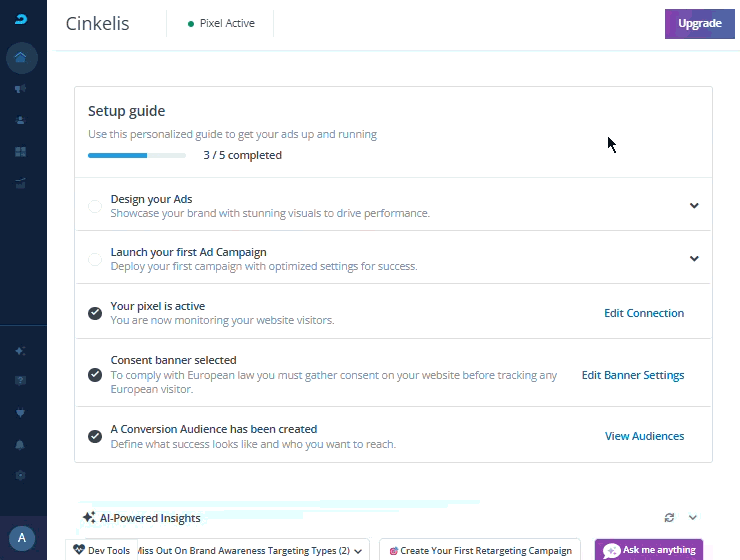Viewport: 740px width, 560px height.
Task: Open the user avatar 'A' menu
Action: coord(22,537)
